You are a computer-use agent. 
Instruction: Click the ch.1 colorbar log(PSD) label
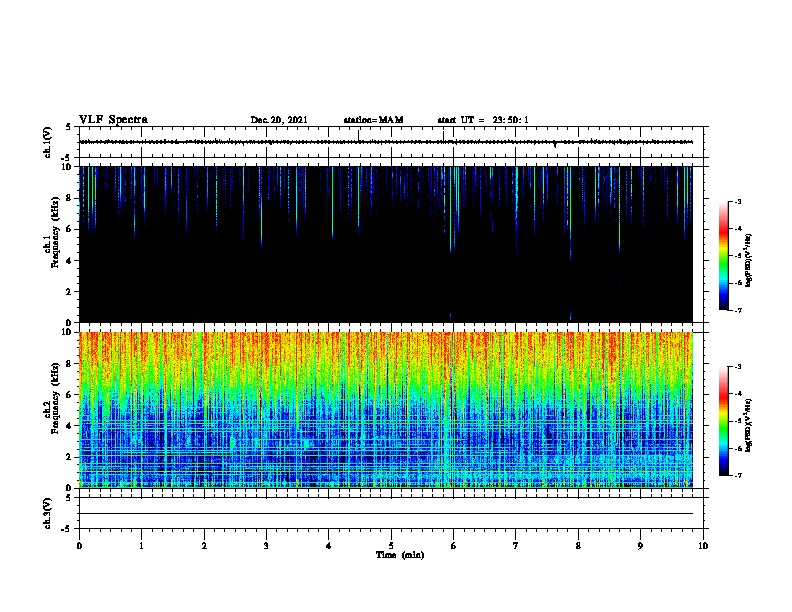(749, 260)
